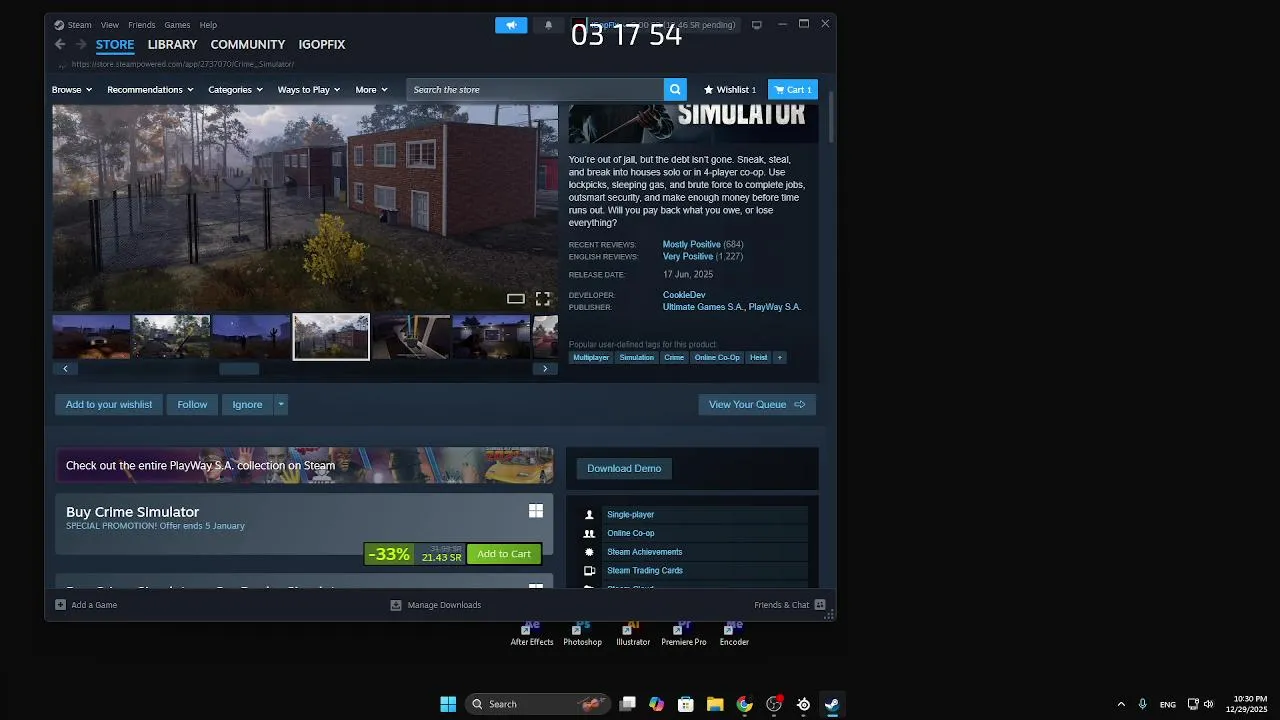This screenshot has width=1280, height=720.
Task: Click the announcements megaphone icon
Action: point(511,25)
